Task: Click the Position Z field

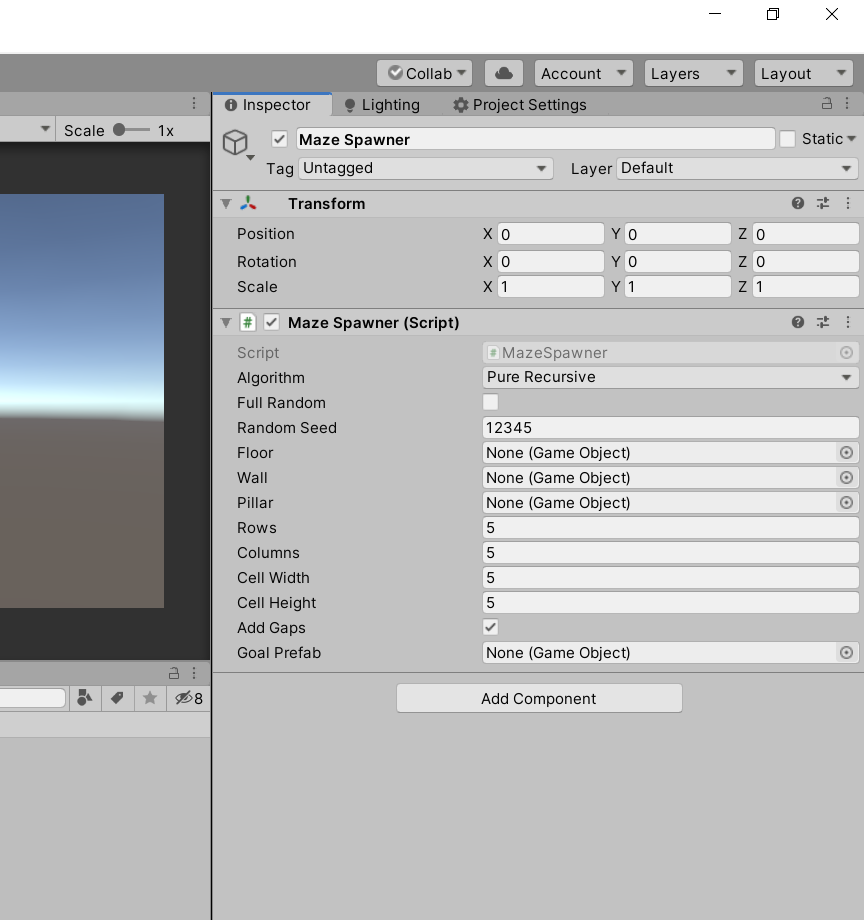Action: pyautogui.click(x=806, y=234)
